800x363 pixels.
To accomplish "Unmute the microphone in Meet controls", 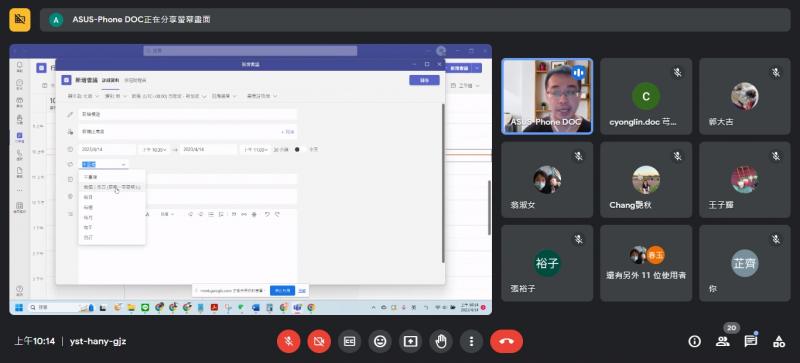I will point(288,342).
